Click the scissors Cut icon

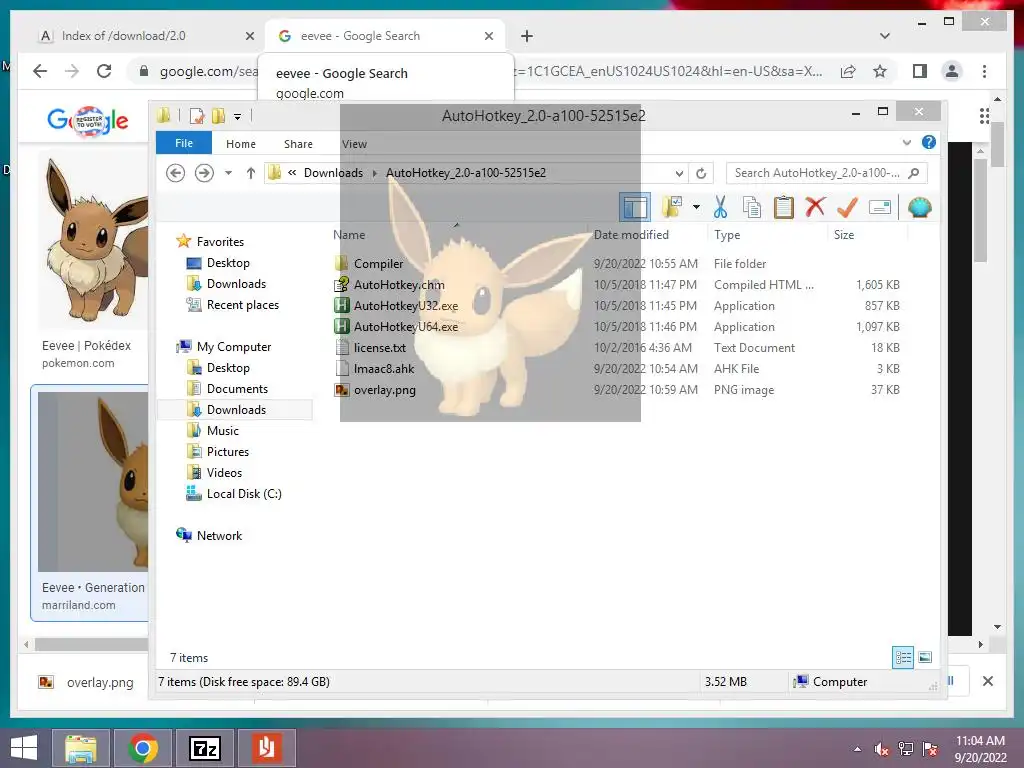(x=720, y=208)
